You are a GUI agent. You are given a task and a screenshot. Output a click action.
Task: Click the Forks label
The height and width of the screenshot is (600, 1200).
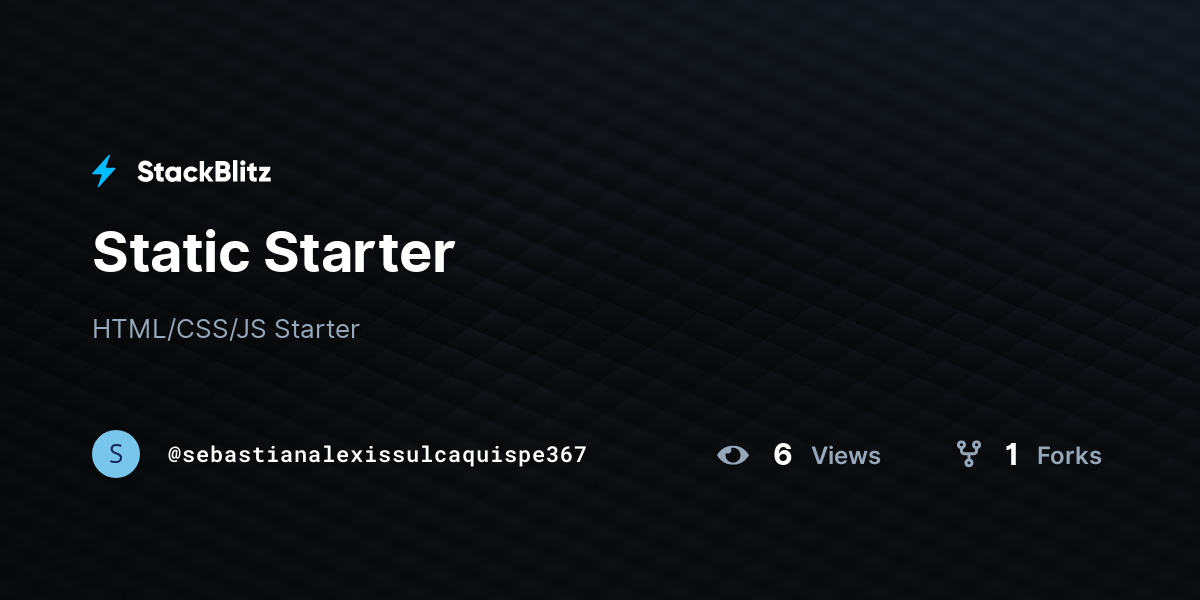(x=1069, y=456)
